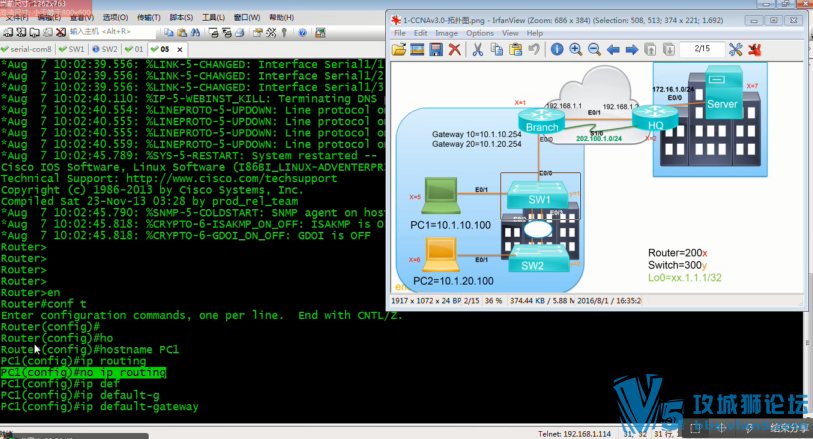
Task: Copy text via terminal toolbar copy icon
Action: point(169,33)
